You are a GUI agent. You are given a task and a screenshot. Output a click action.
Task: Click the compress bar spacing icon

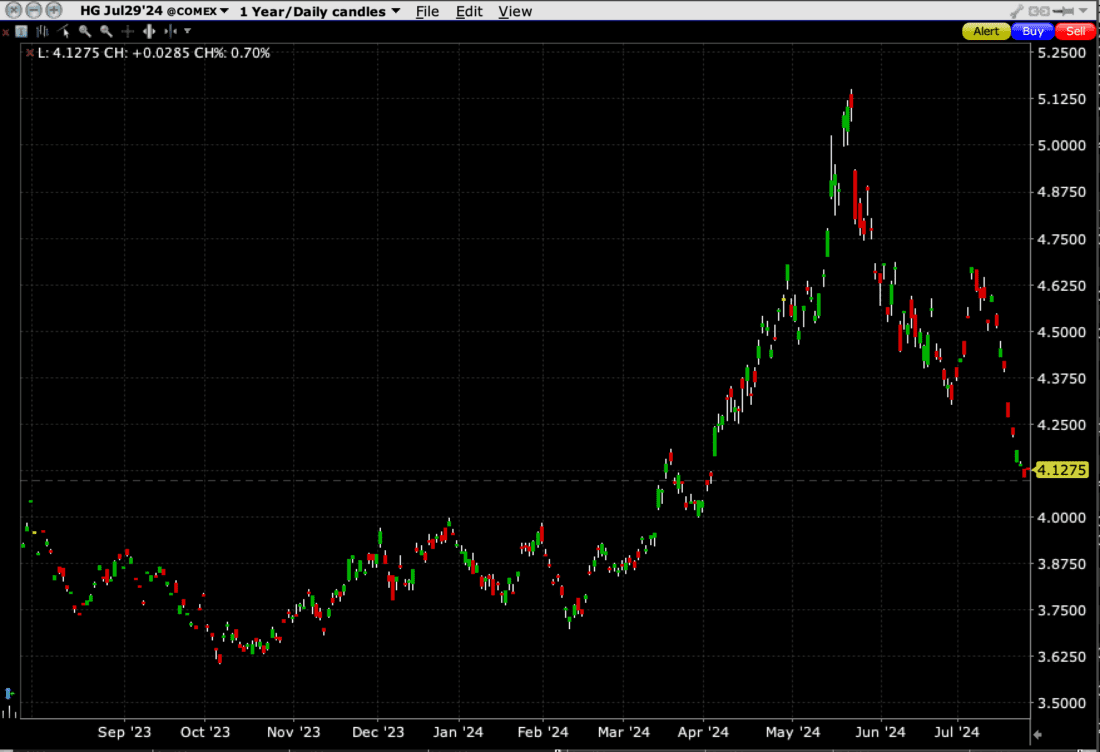[x=170, y=31]
